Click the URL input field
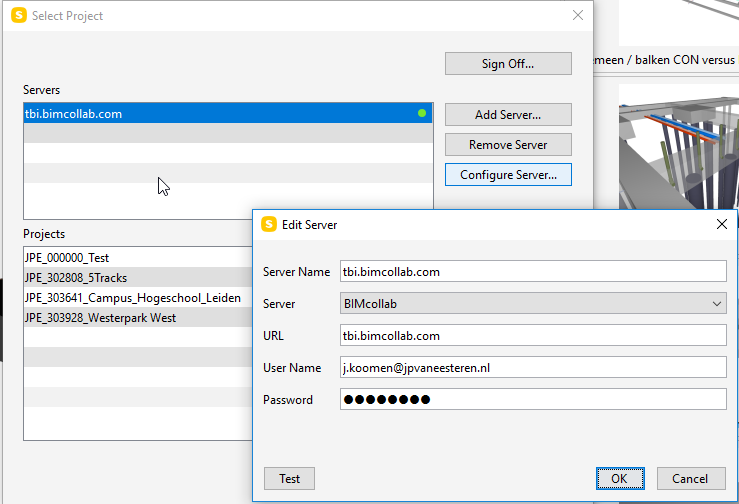 tap(533, 336)
